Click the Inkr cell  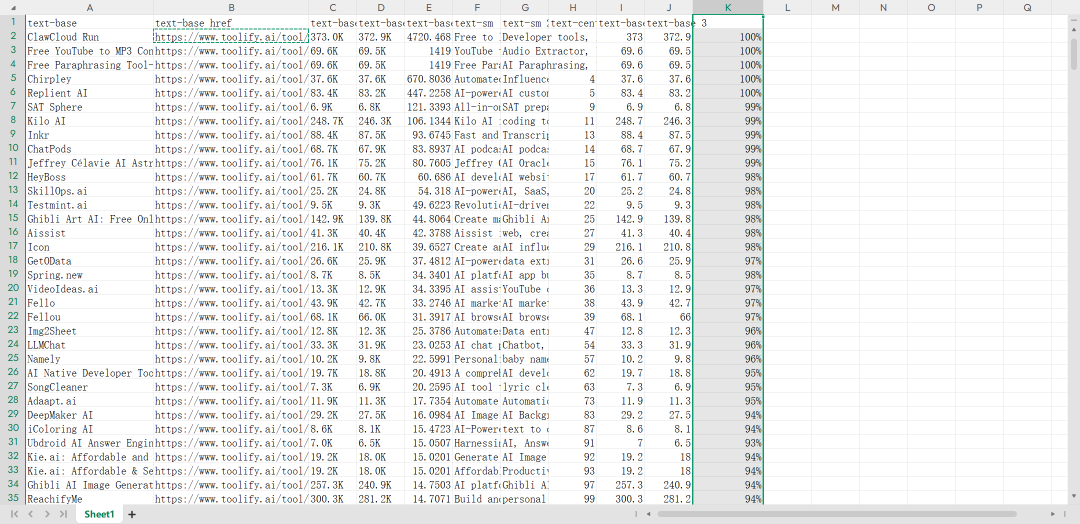click(89, 135)
